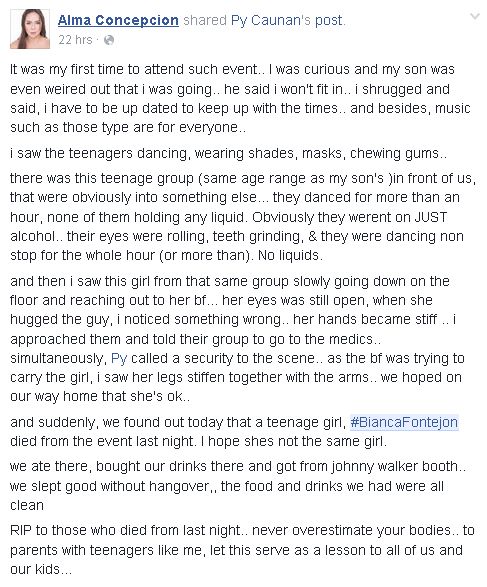Open Alma Concepcion's profile picture

(x=30, y=29)
